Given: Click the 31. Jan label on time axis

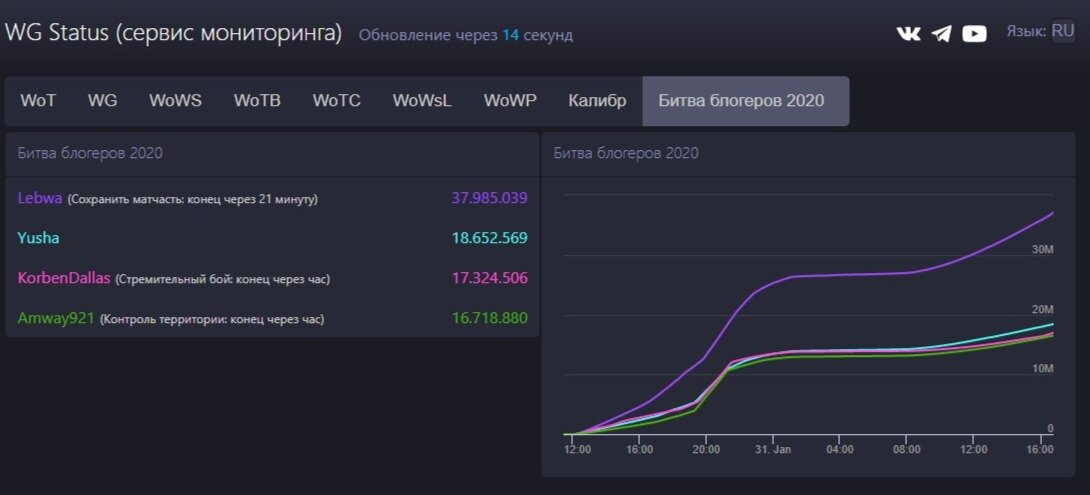Looking at the screenshot, I should [772, 450].
